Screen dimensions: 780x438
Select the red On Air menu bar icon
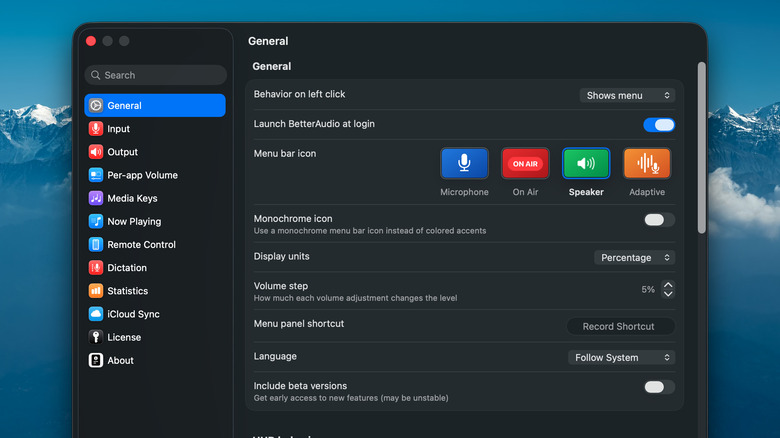pyautogui.click(x=525, y=163)
